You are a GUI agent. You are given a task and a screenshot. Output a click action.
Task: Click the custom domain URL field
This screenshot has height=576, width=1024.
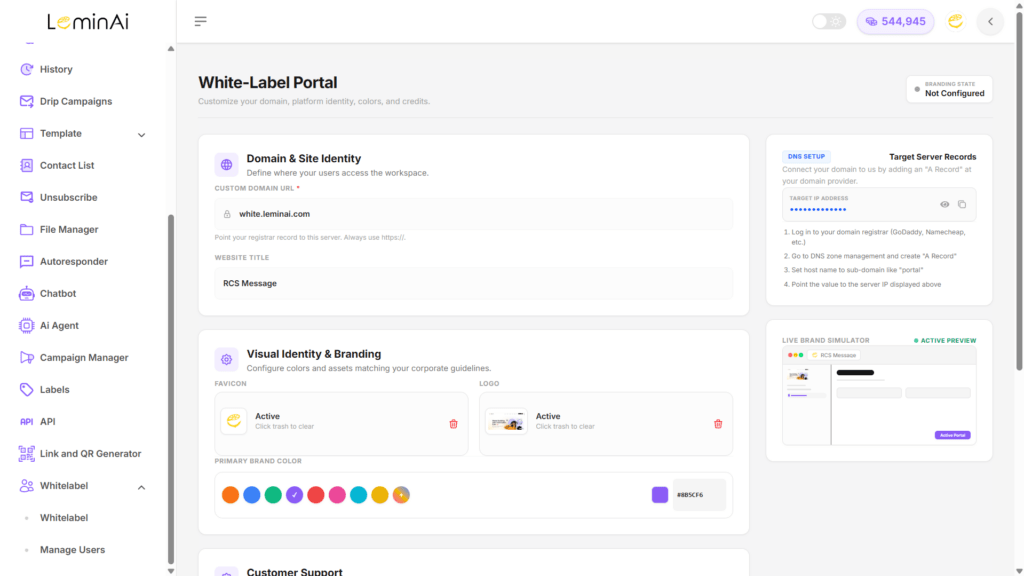coord(473,214)
